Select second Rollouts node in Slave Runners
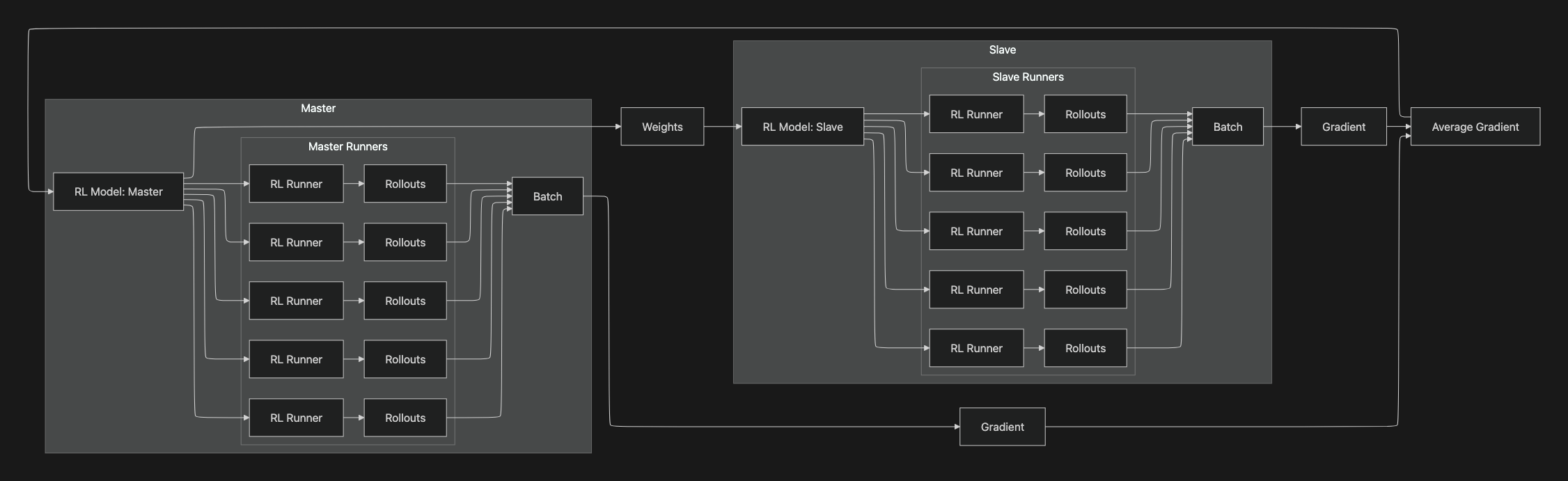Image resolution: width=1568 pixels, height=481 pixels. pyautogui.click(x=1085, y=173)
